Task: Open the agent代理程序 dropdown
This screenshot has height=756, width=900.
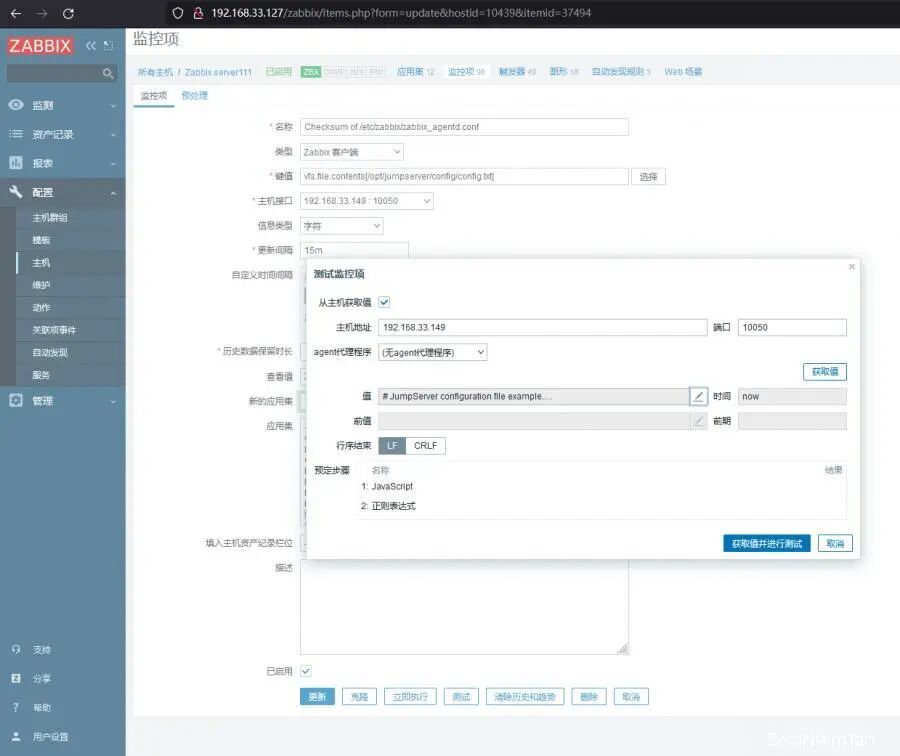Action: [433, 352]
